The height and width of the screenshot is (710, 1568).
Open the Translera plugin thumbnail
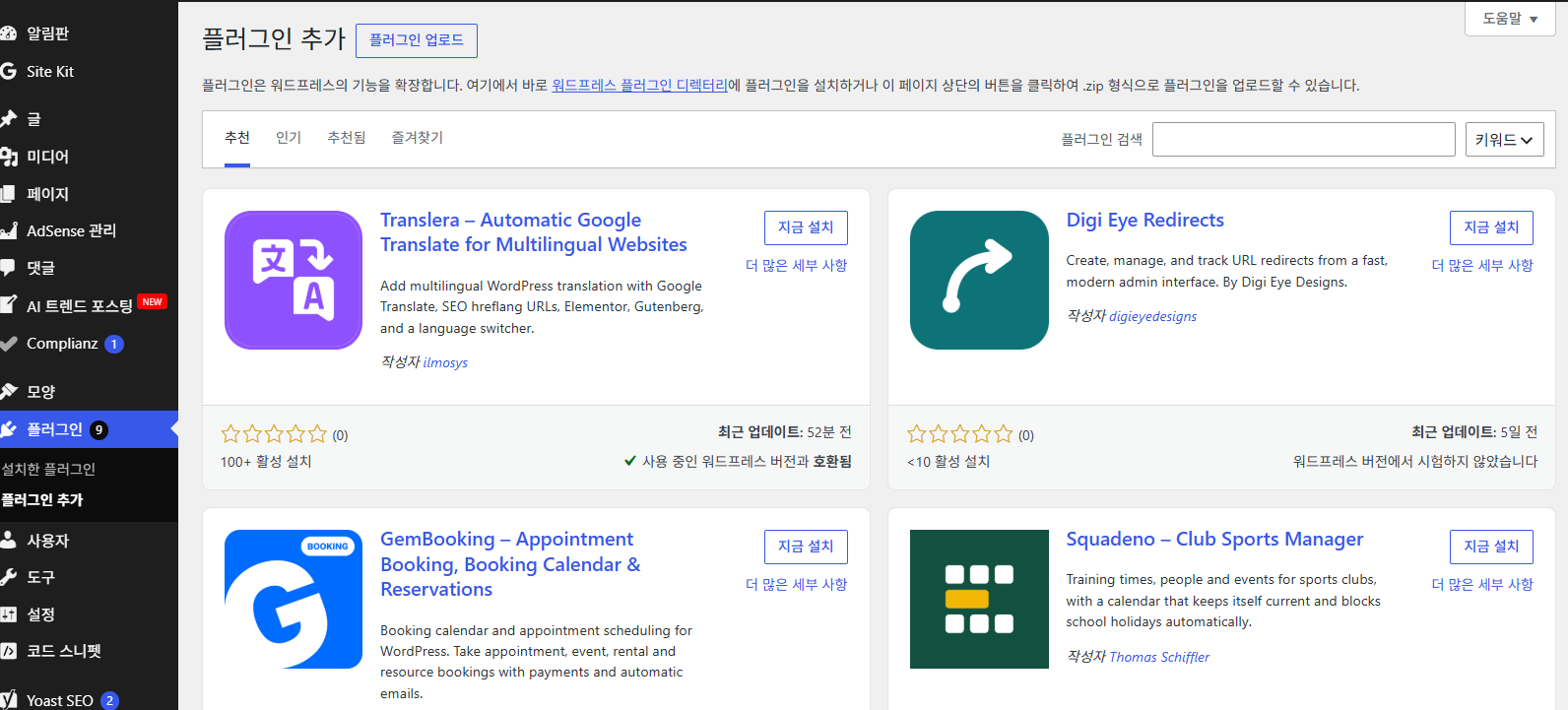(x=294, y=280)
